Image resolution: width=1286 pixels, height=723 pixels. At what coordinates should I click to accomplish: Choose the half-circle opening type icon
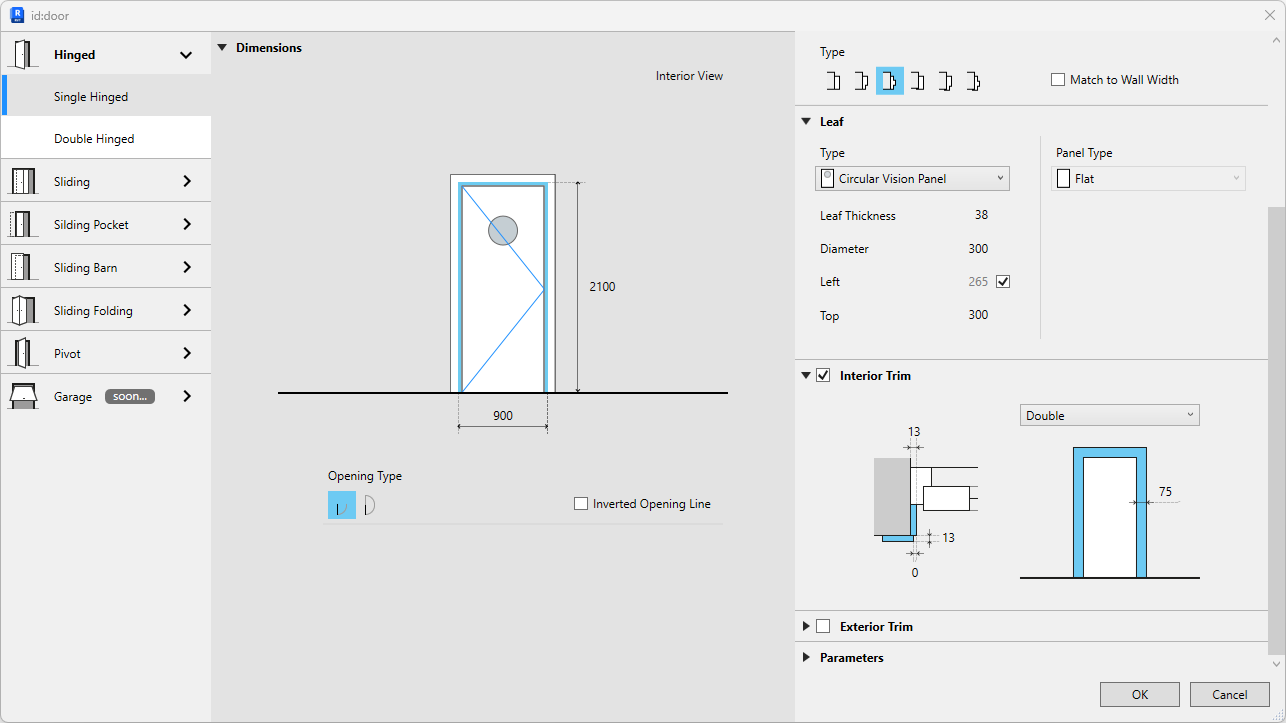[369, 505]
